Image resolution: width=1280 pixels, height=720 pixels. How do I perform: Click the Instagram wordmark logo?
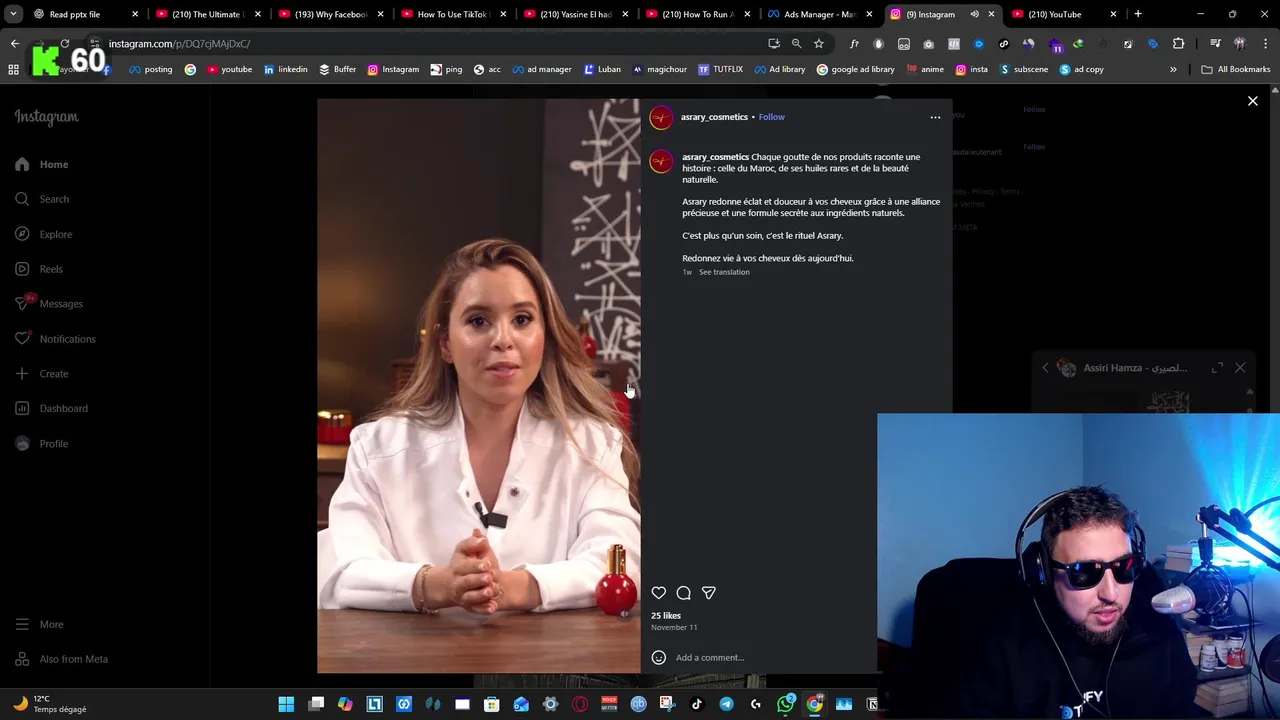(46, 117)
